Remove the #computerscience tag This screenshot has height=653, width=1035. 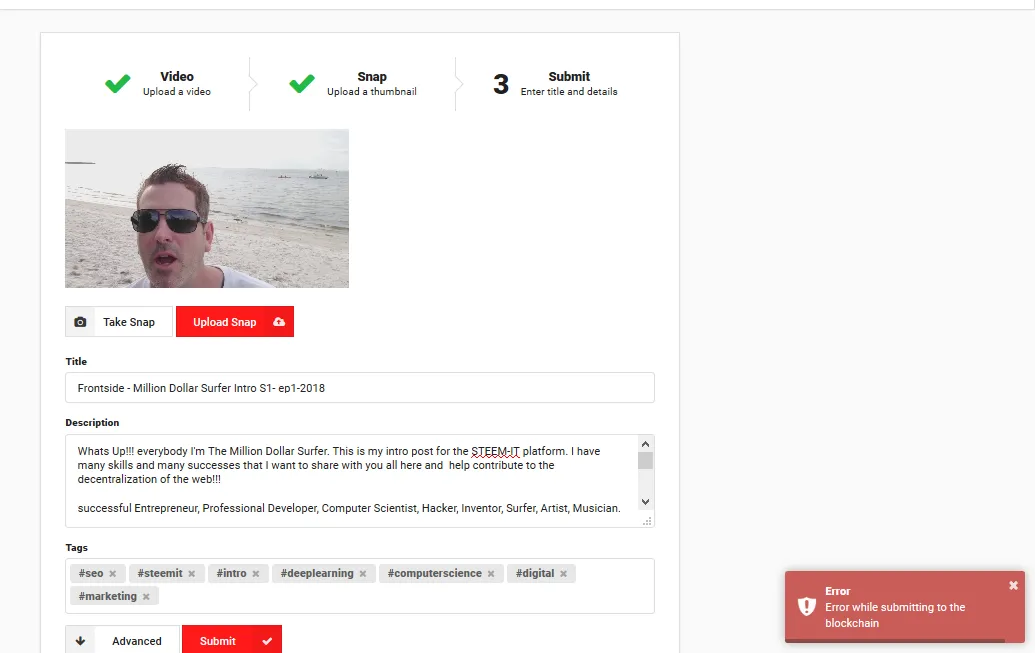(x=491, y=574)
